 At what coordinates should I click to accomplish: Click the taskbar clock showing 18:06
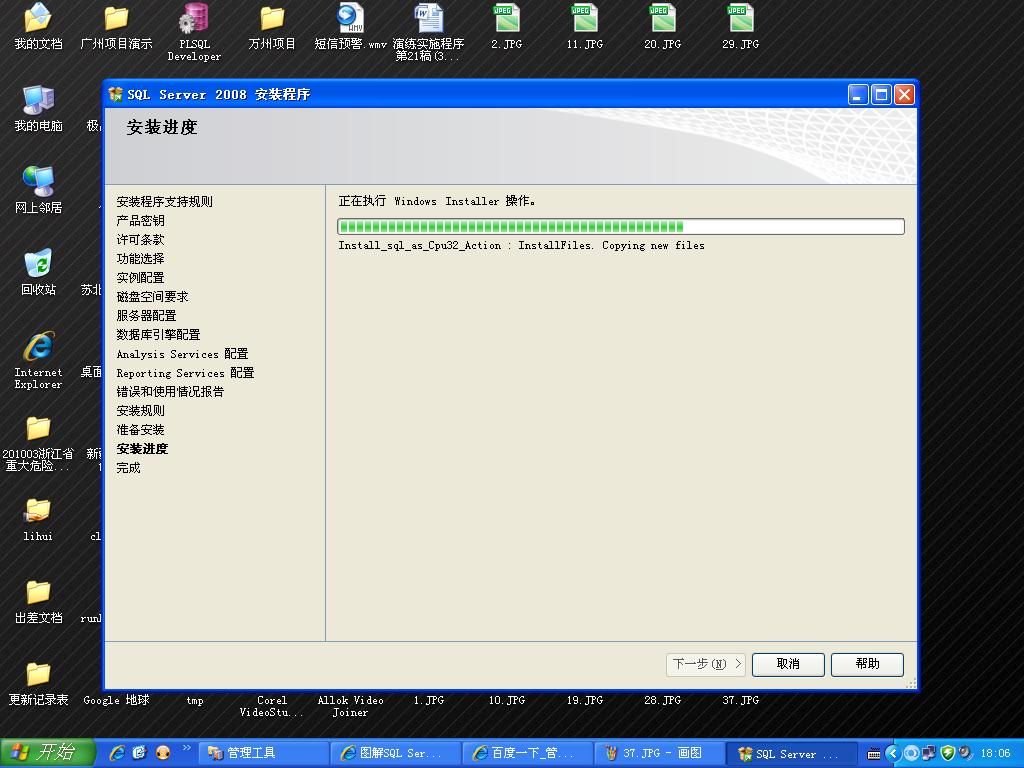tap(995, 753)
